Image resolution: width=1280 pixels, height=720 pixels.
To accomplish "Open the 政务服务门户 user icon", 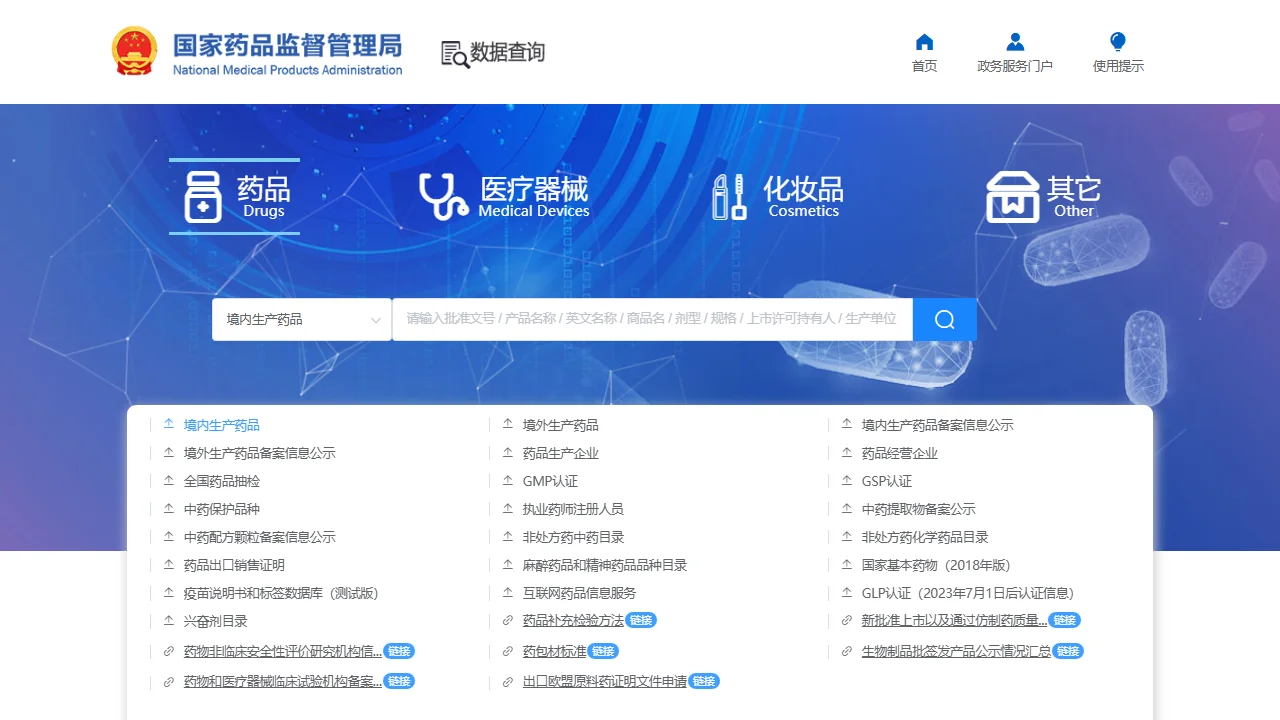I will [1015, 42].
